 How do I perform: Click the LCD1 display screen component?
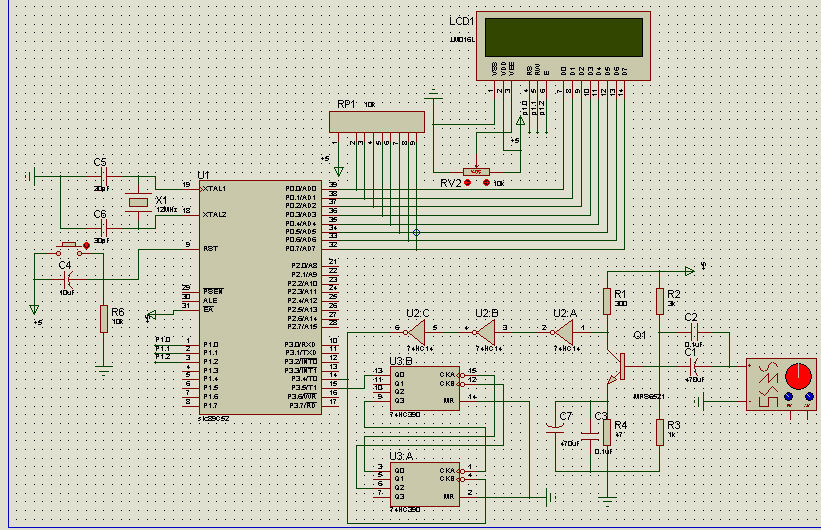click(x=563, y=46)
